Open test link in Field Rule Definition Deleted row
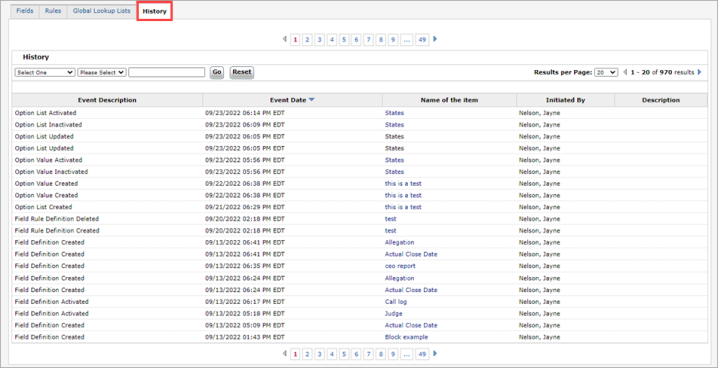Screen dimensions: 718x368 [x=391, y=219]
